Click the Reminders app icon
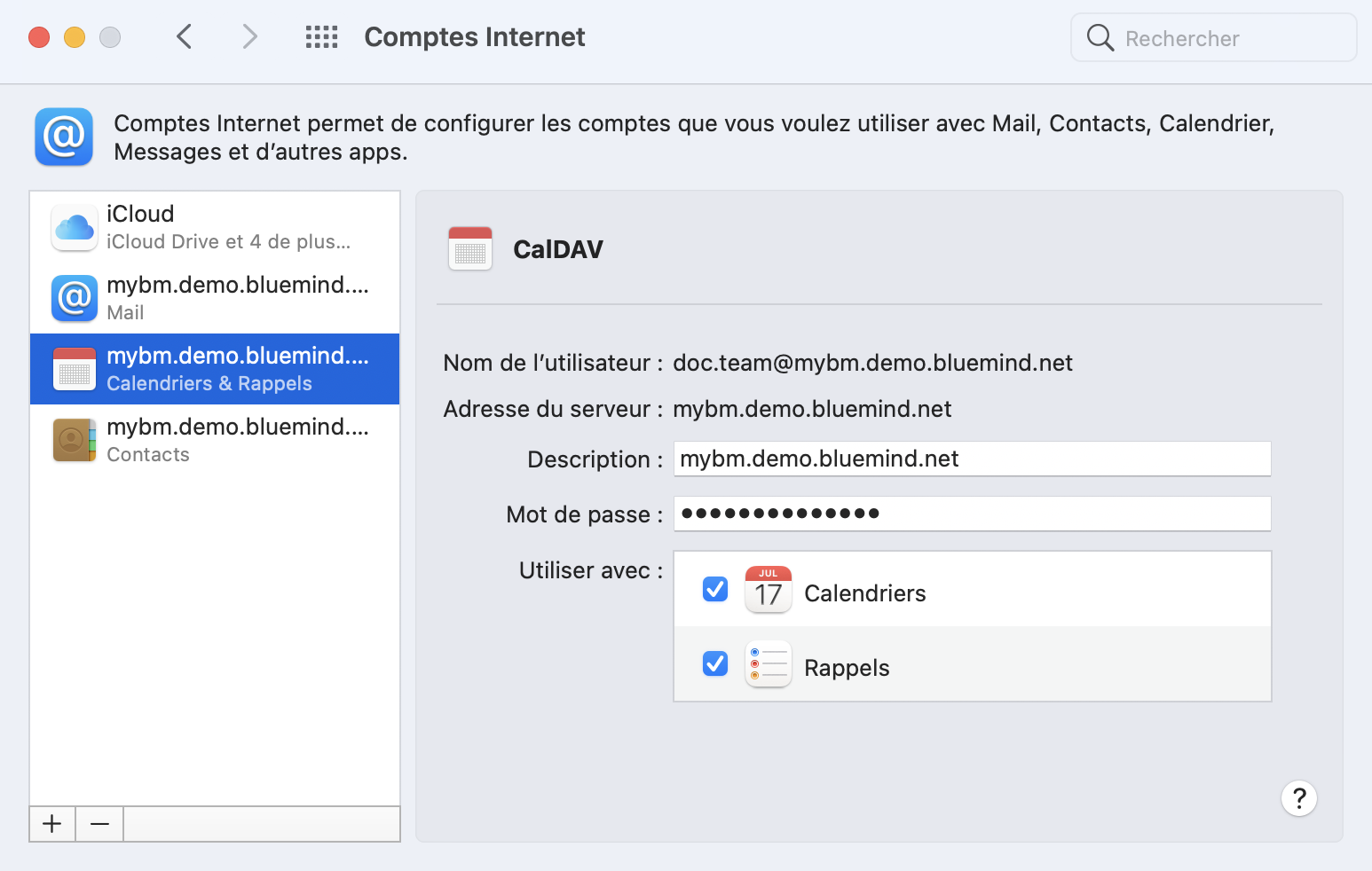 pyautogui.click(x=768, y=664)
